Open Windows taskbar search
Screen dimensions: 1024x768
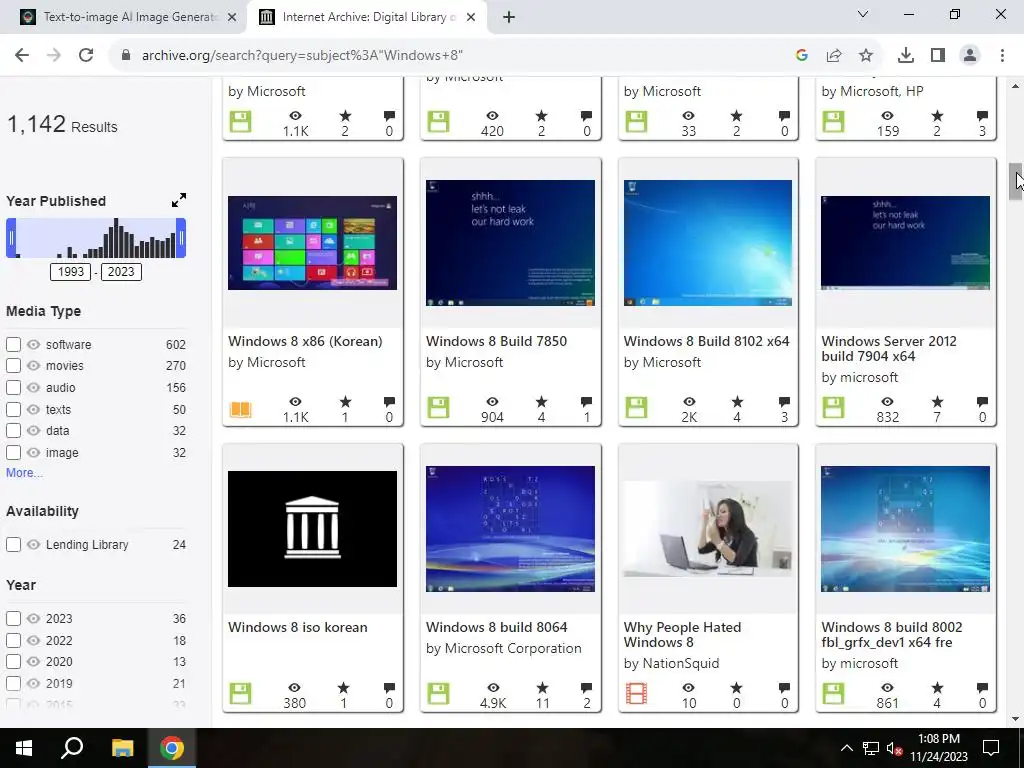click(72, 748)
